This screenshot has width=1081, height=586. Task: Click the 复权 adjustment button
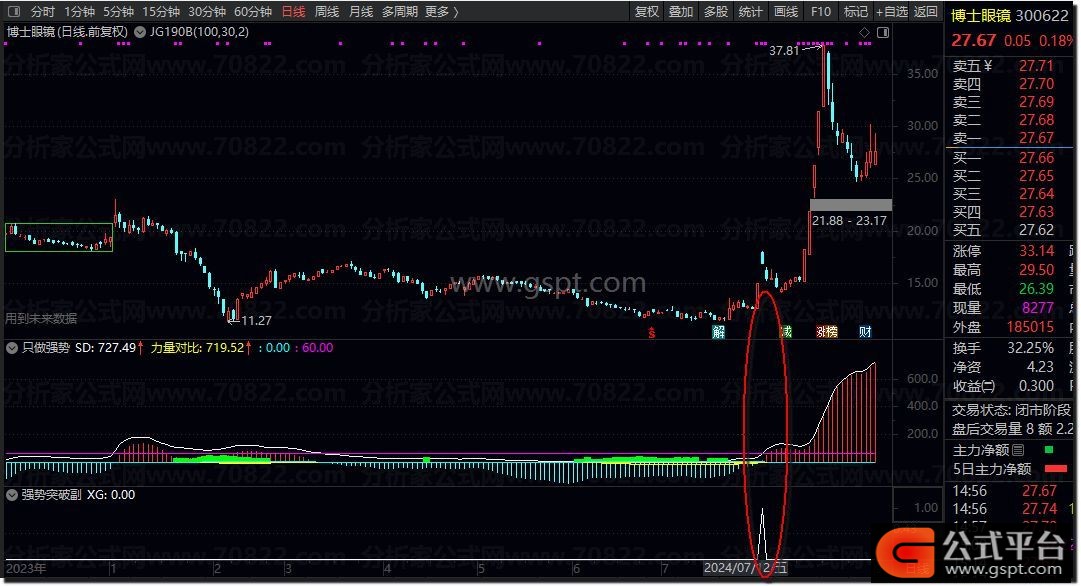647,12
